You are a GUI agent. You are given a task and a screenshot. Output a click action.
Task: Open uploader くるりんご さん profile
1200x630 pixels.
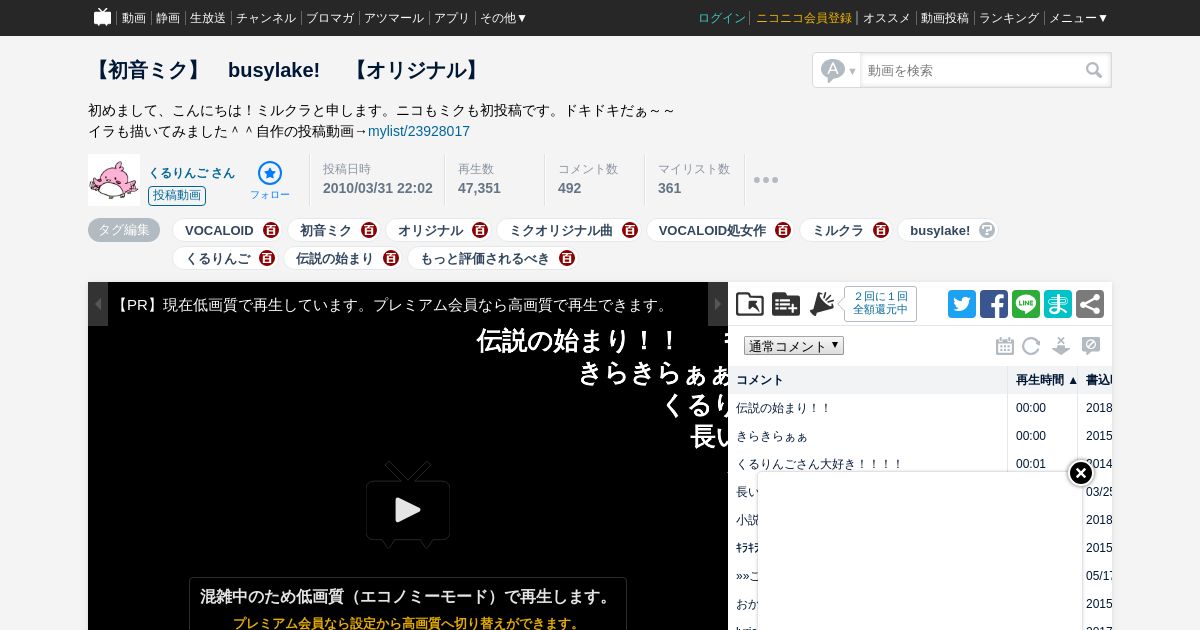pyautogui.click(x=192, y=173)
